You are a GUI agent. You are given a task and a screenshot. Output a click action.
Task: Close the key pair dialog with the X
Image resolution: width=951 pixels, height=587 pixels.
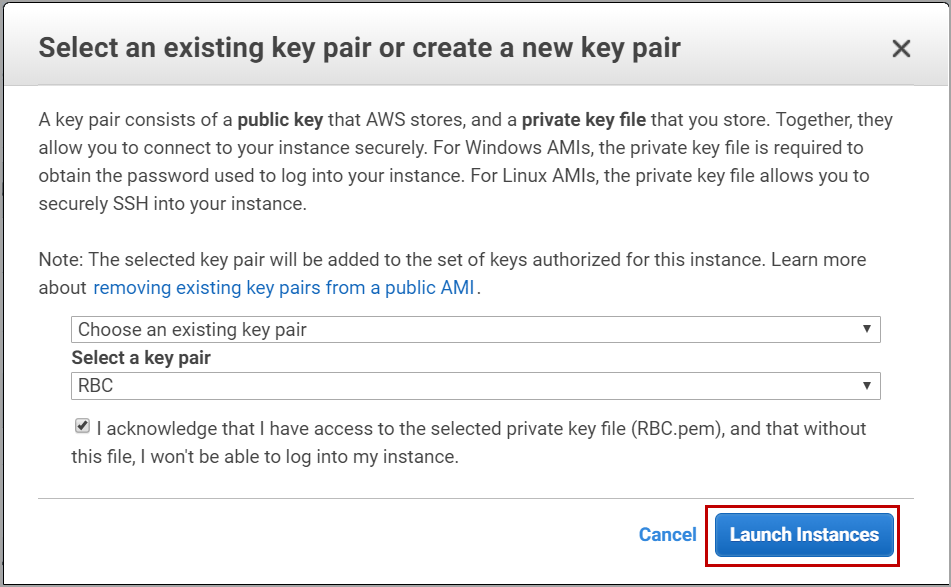click(901, 48)
